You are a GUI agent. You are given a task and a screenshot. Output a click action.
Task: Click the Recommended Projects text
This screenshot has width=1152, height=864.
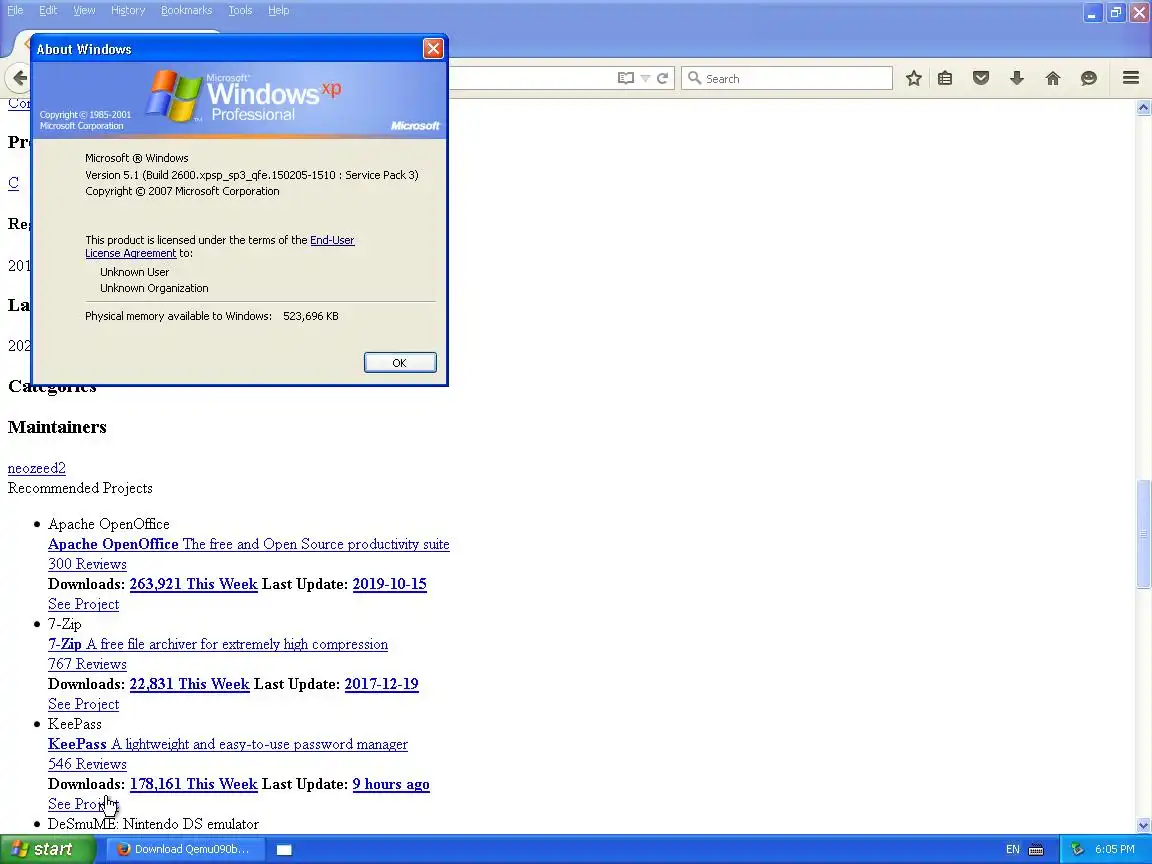tap(80, 488)
